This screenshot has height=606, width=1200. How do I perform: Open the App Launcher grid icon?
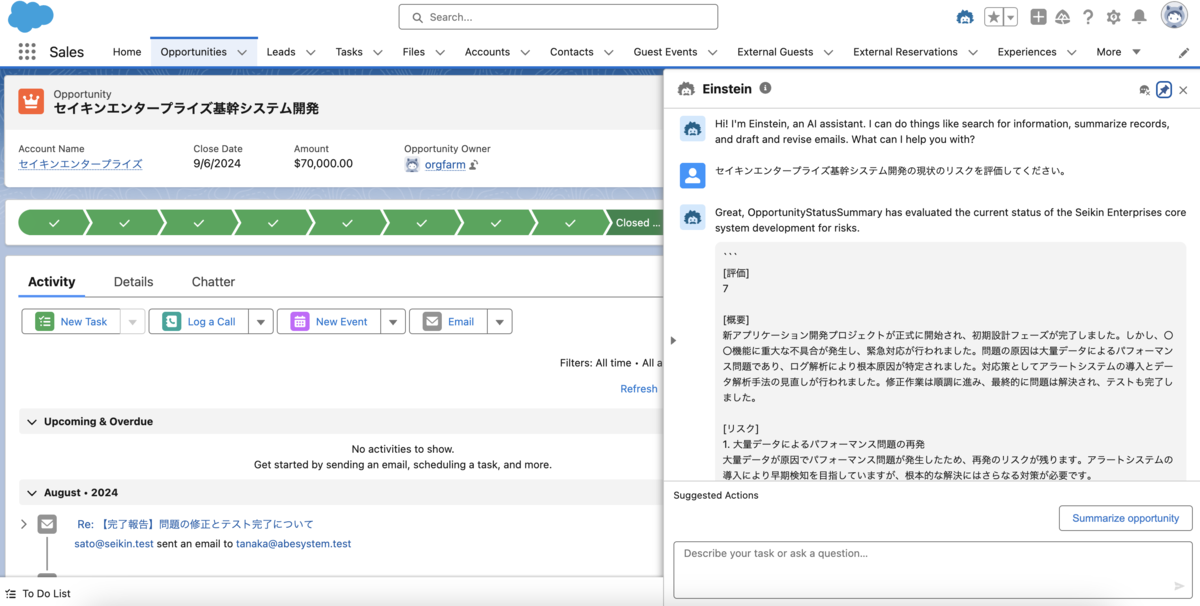click(27, 52)
